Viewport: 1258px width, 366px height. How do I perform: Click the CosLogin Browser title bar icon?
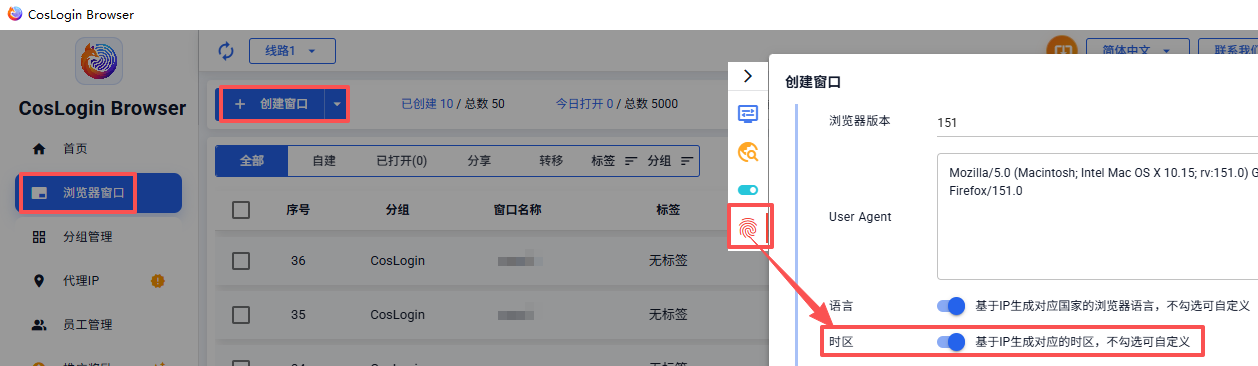coord(15,15)
